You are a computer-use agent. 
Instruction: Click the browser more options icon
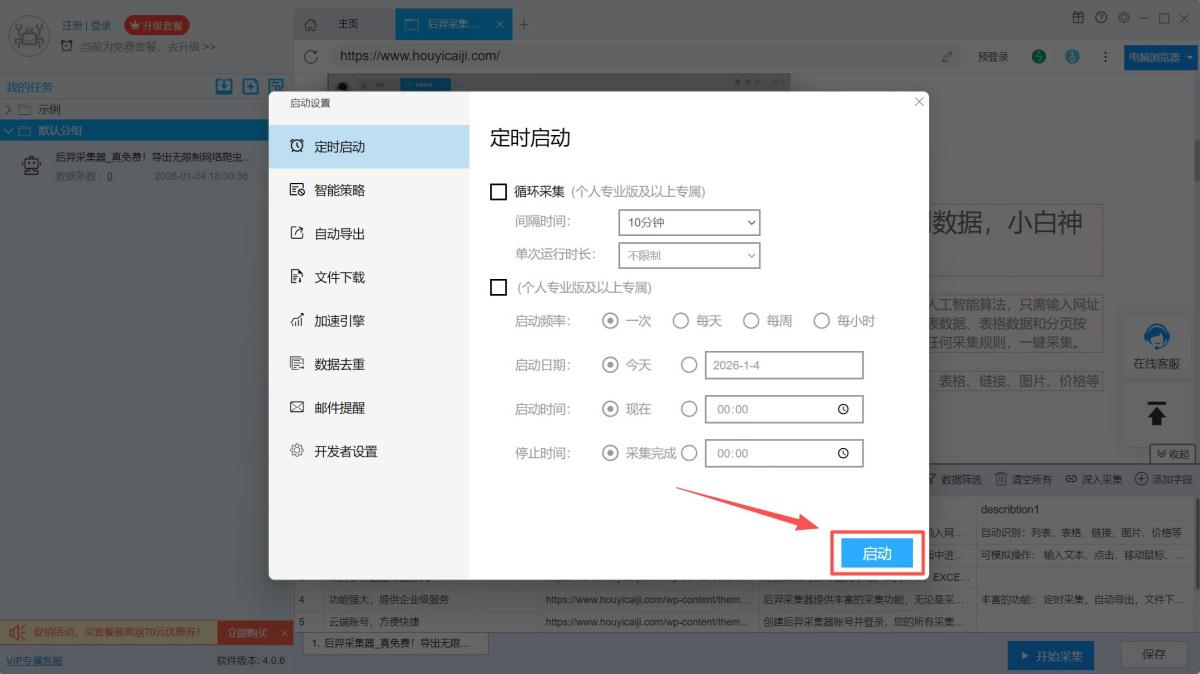(1104, 57)
